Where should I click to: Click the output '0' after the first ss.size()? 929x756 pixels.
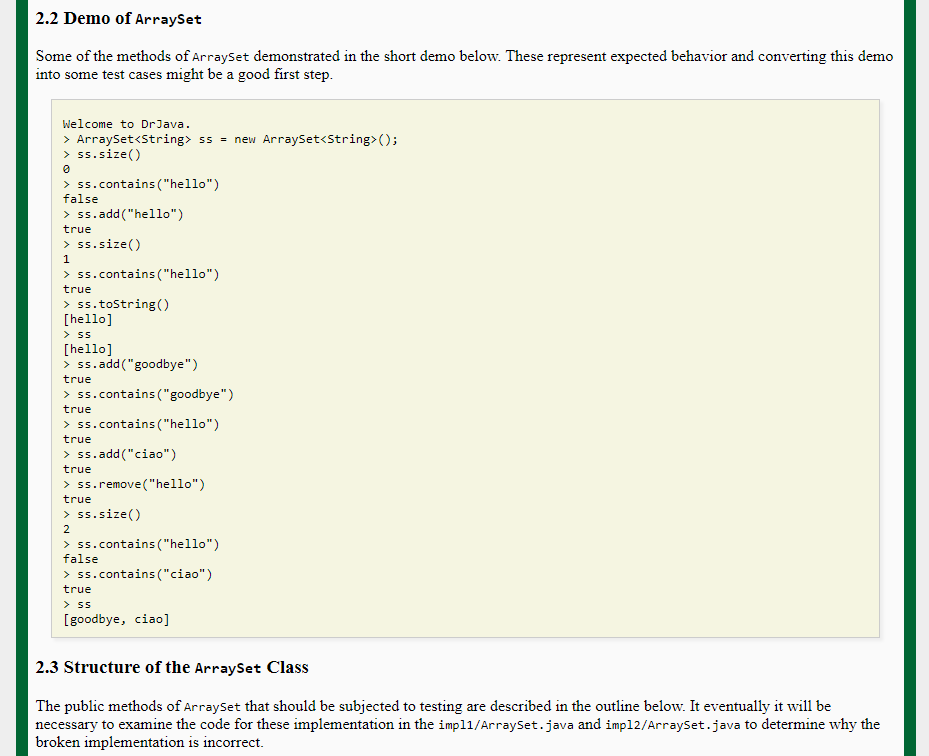click(66, 169)
